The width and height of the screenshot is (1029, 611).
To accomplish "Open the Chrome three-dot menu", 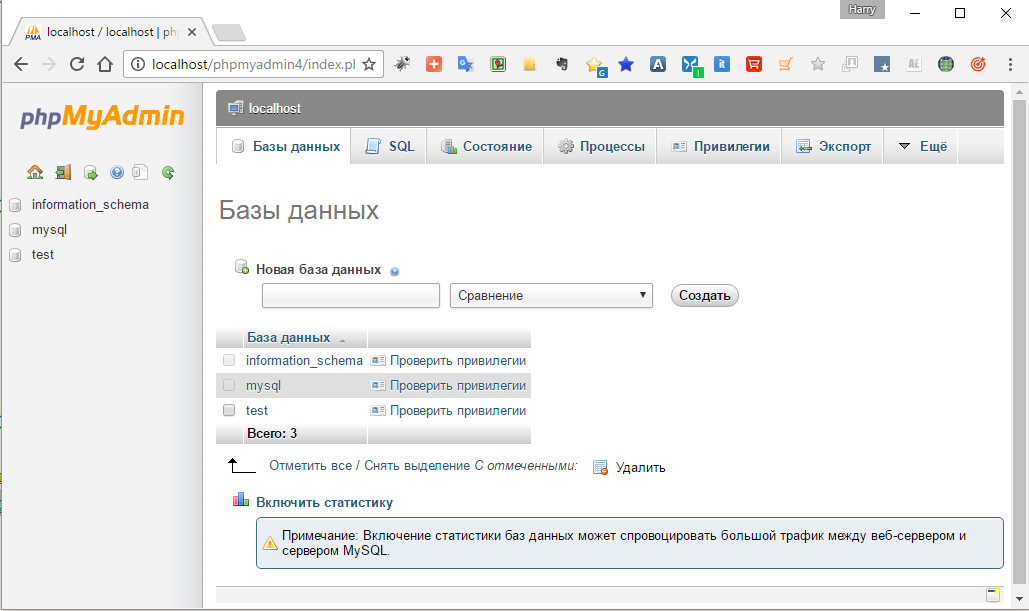I will 1009,64.
